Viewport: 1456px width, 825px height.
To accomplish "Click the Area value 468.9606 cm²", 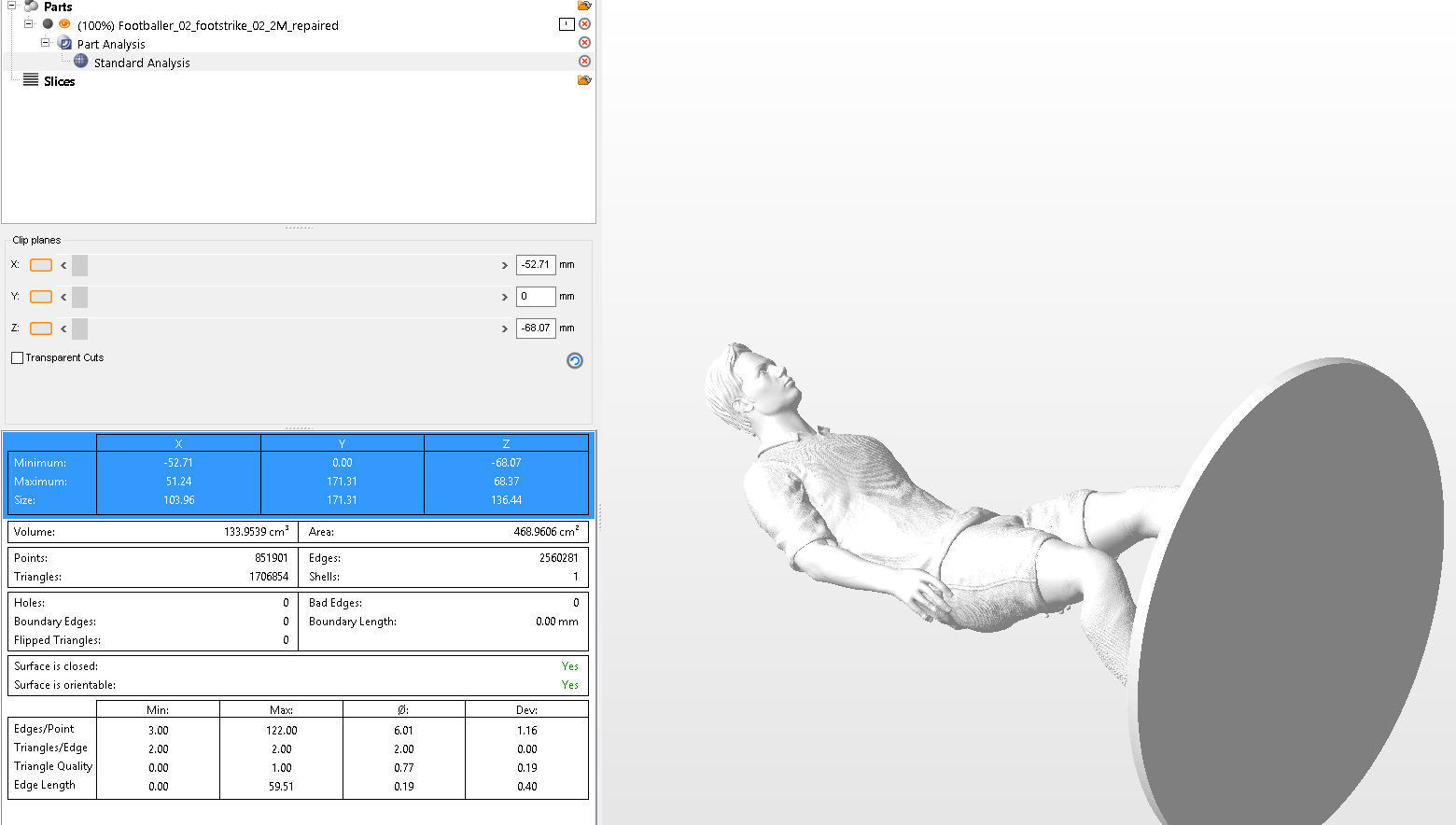I will (x=546, y=531).
